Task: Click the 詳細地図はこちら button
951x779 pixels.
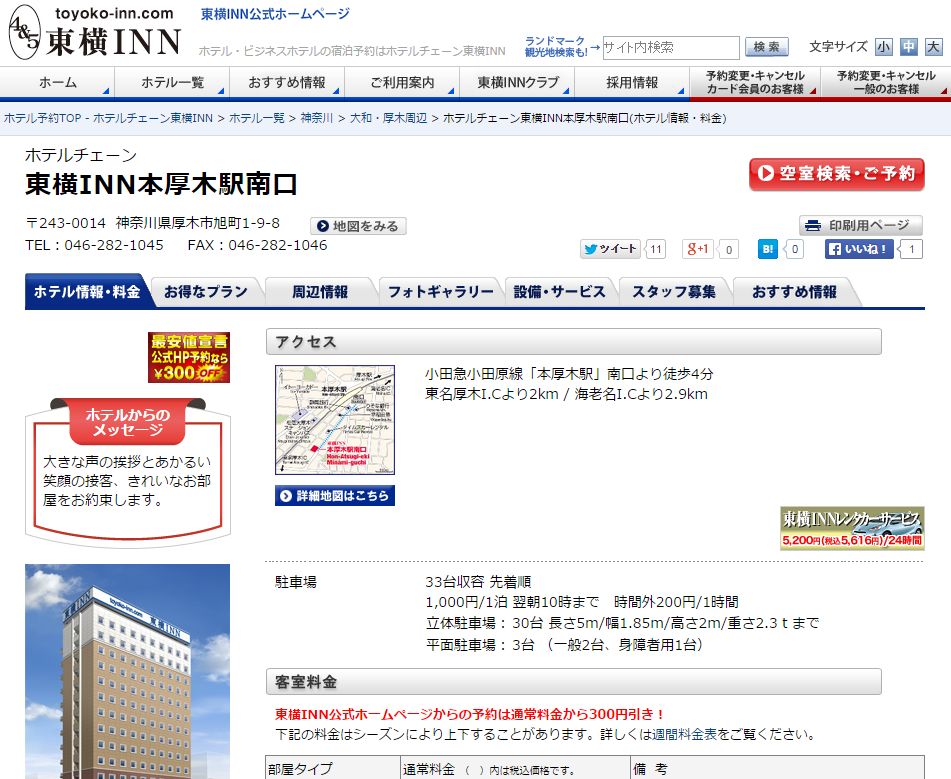Action: point(335,496)
